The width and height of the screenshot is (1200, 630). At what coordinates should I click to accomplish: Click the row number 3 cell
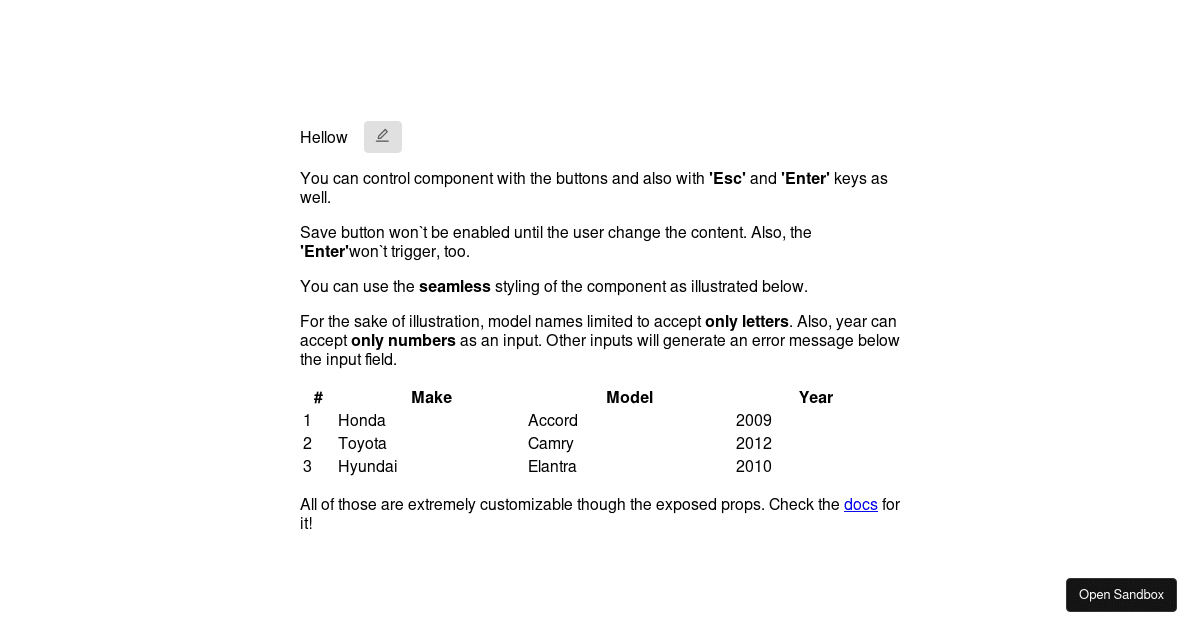(307, 466)
